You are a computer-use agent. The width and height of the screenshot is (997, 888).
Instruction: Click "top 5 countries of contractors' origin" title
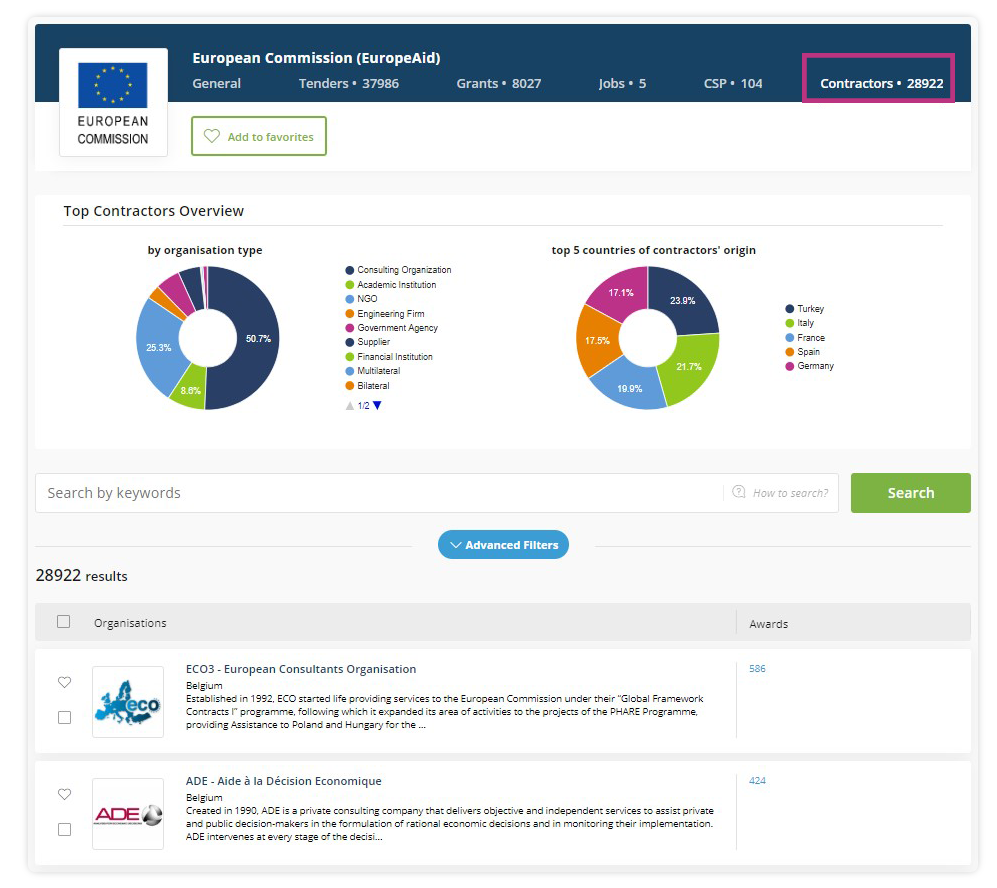point(654,250)
